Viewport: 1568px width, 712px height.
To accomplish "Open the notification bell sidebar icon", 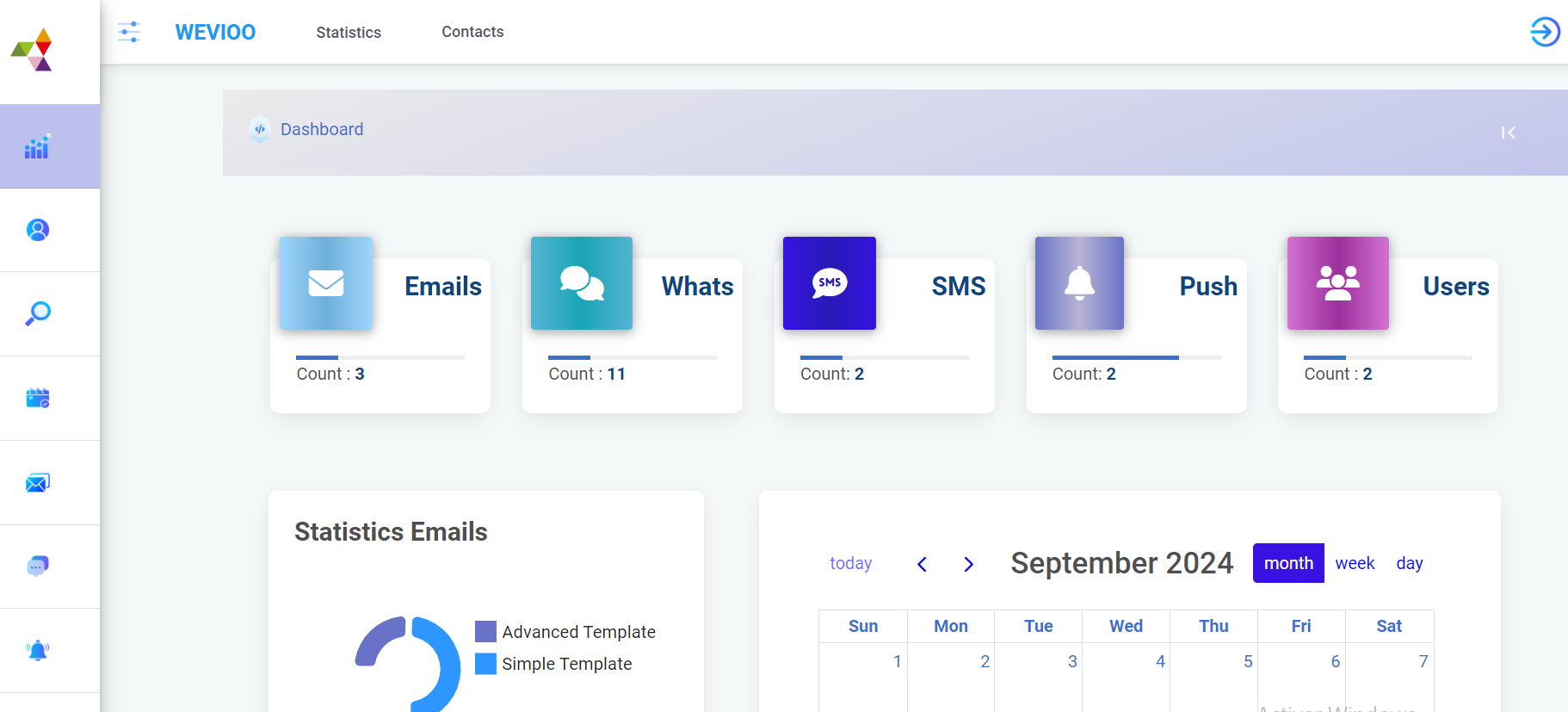I will (37, 650).
